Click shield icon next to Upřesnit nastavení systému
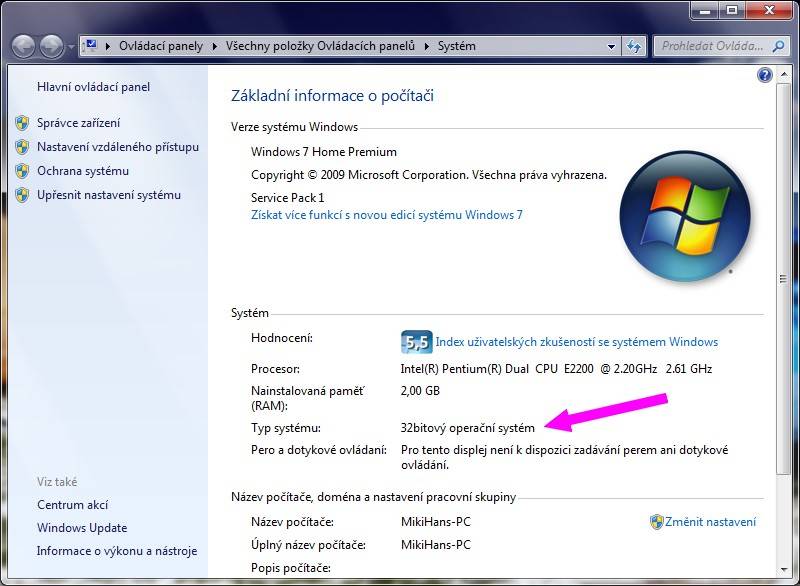Screen dimensions: 800x586 click(22, 195)
